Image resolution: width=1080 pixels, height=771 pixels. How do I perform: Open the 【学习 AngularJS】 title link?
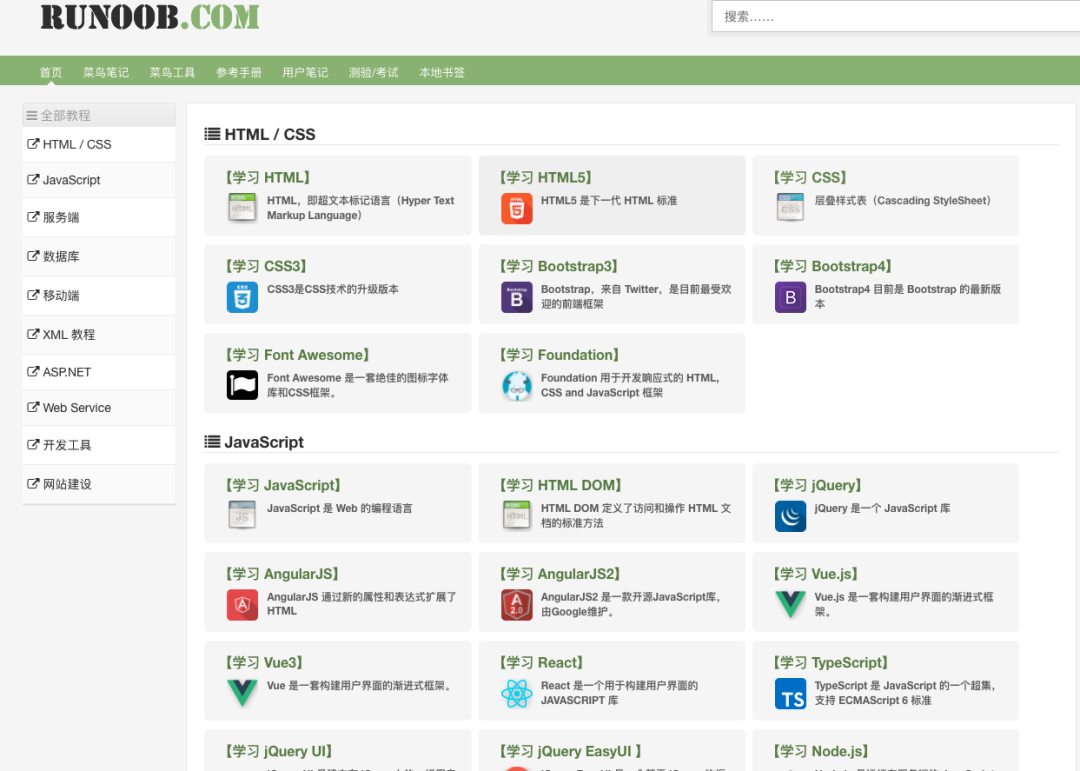282,574
